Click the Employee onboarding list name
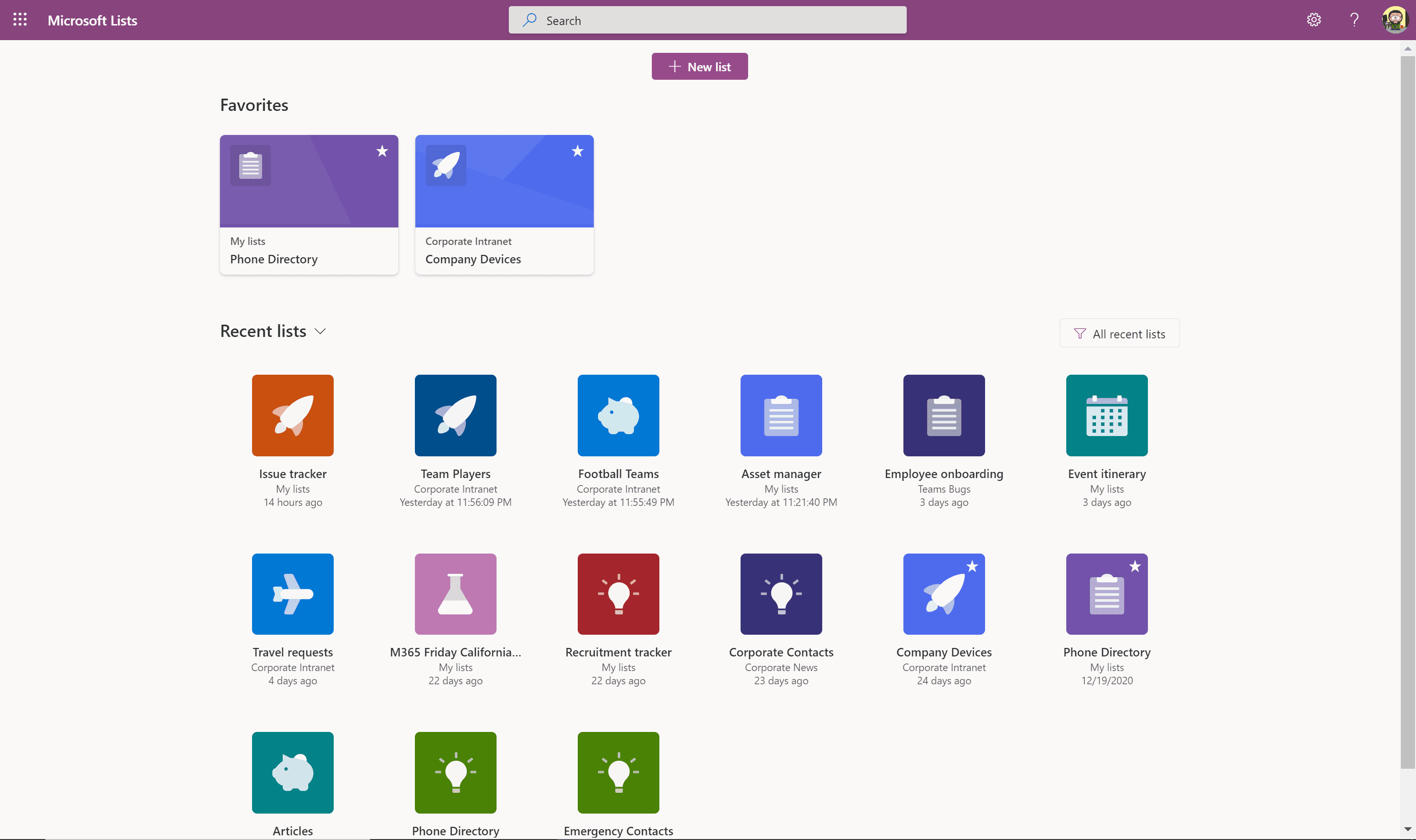 (x=944, y=474)
